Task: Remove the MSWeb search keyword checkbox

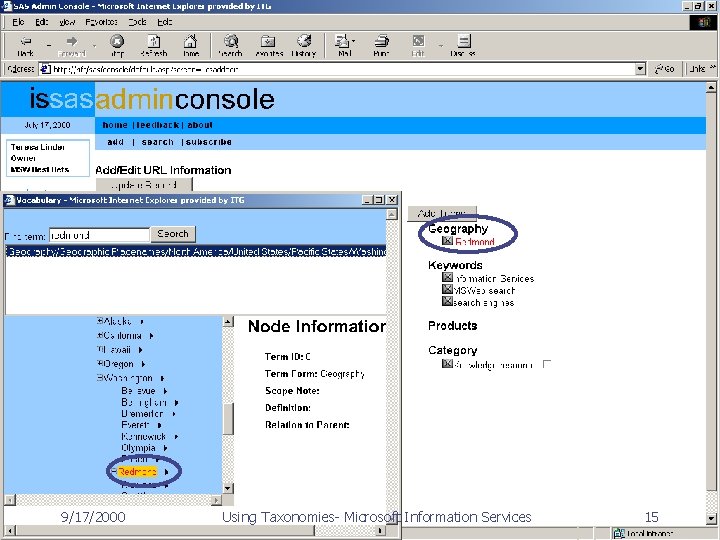Action: point(447,289)
